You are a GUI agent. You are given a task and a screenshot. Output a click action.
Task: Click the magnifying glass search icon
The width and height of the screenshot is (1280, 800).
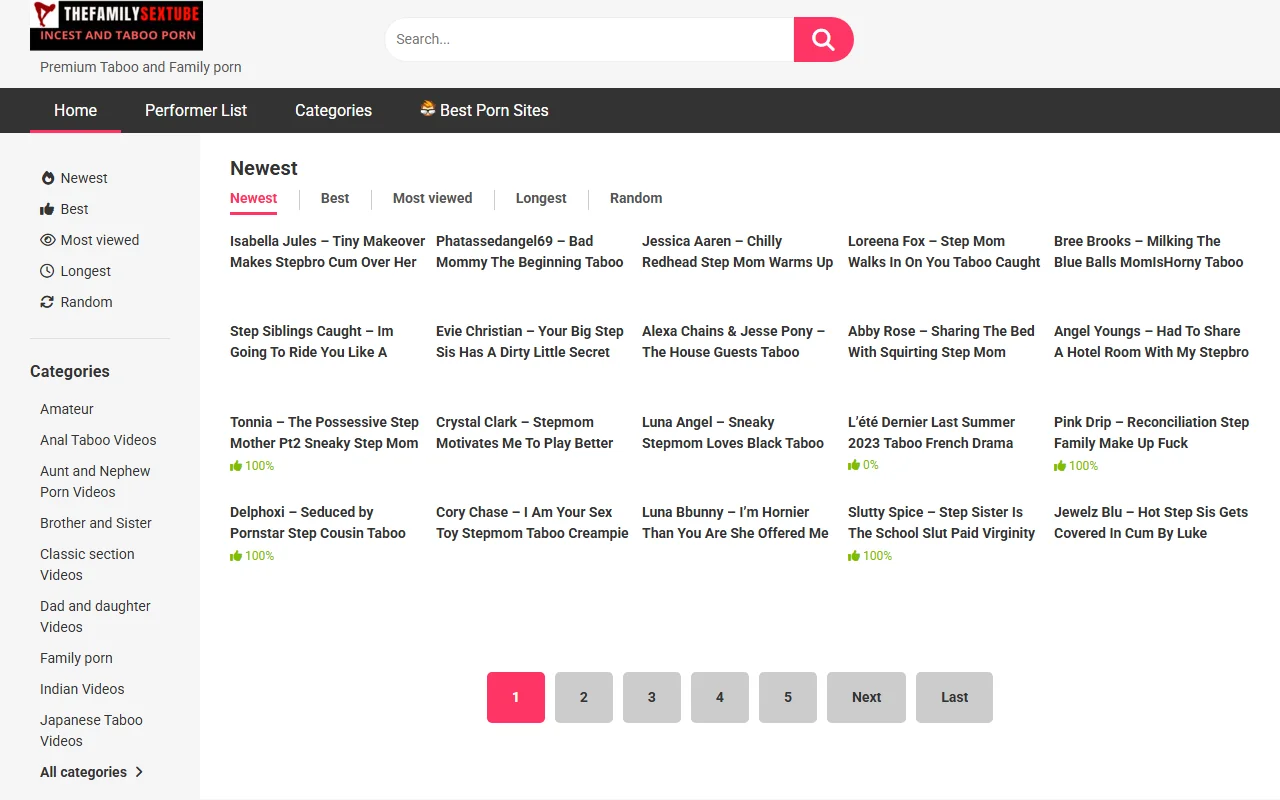(x=823, y=39)
